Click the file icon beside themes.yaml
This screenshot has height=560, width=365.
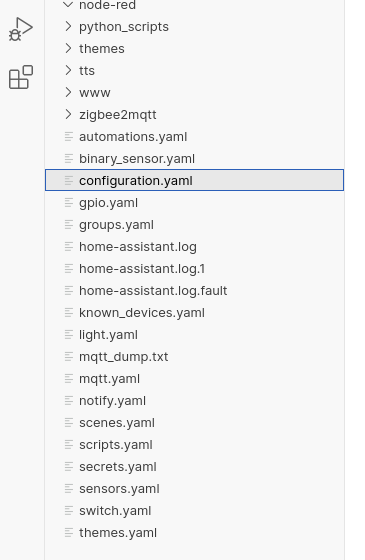(69, 532)
